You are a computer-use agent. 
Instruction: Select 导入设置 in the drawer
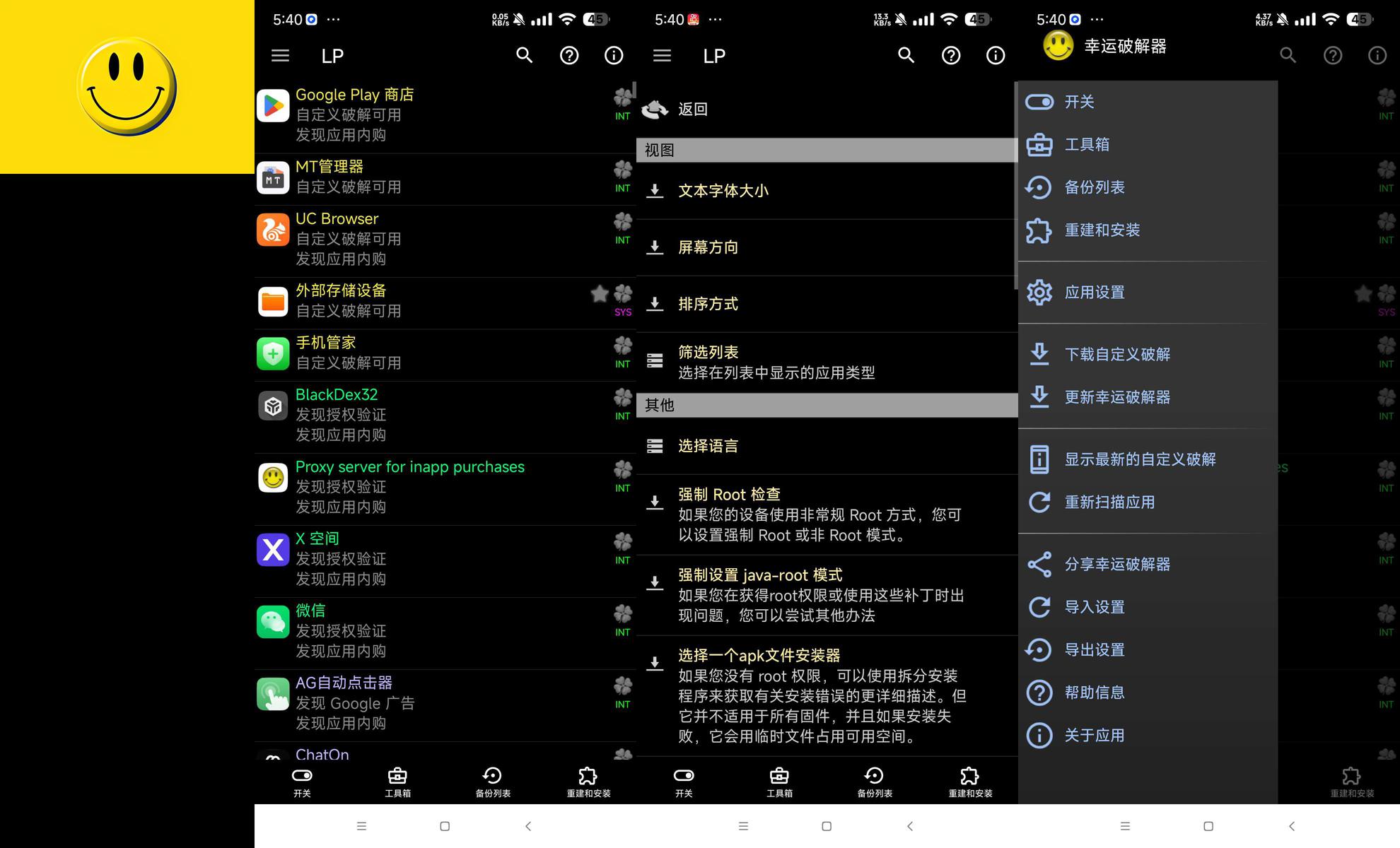[1148, 607]
